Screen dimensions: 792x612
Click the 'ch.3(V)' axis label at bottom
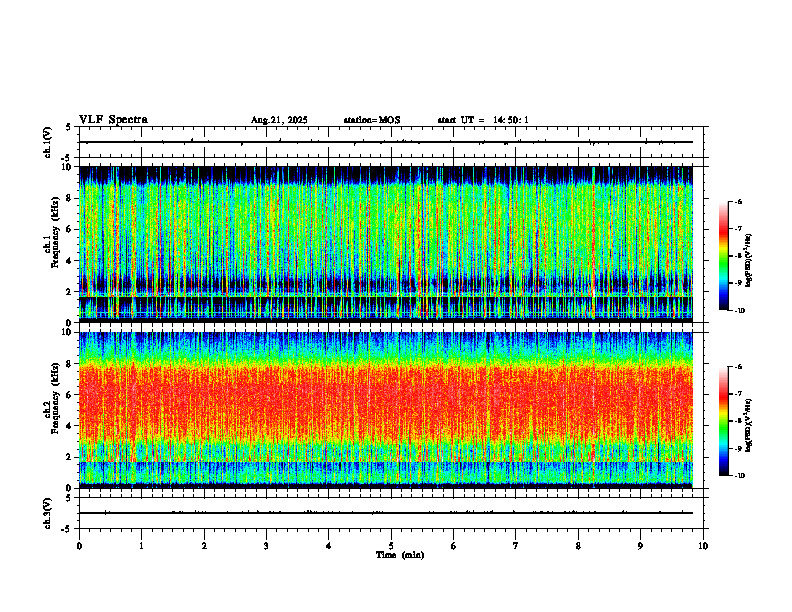(x=48, y=513)
